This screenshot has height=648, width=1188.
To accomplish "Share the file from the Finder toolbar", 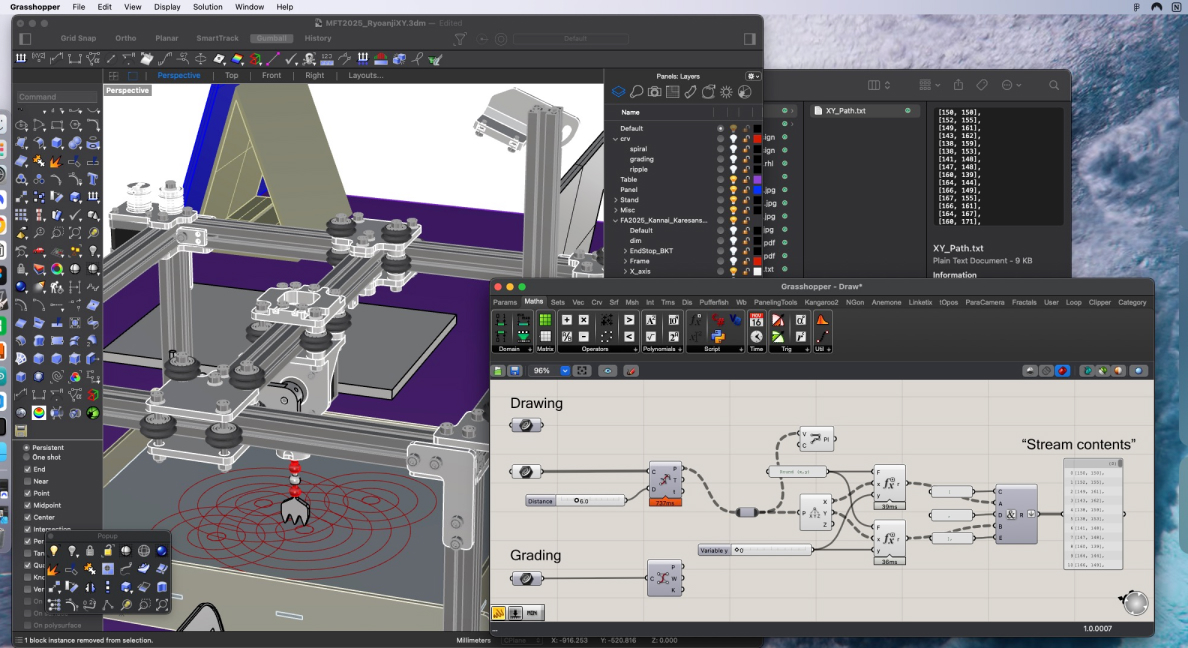I will [x=958, y=85].
